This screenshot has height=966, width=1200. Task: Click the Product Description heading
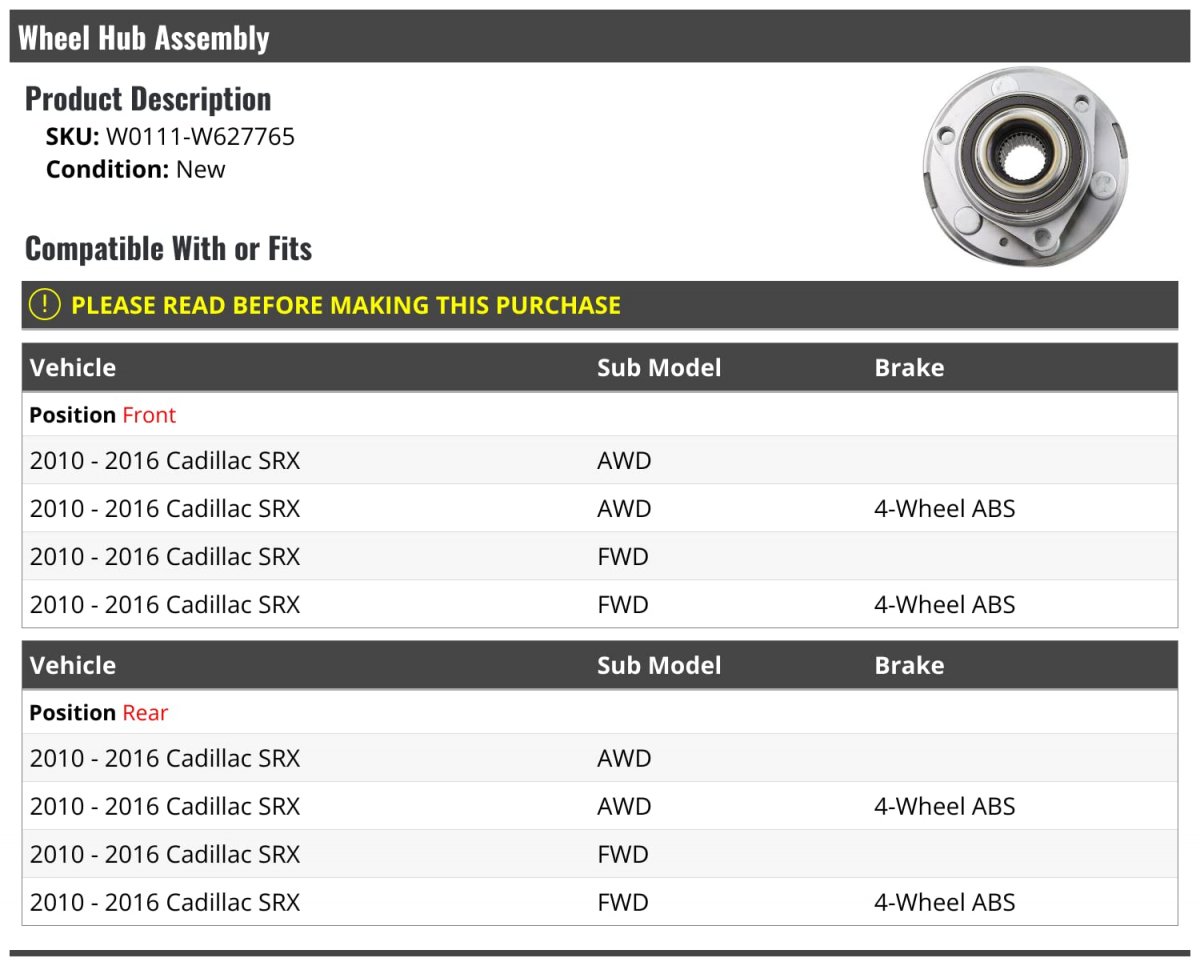tap(148, 99)
